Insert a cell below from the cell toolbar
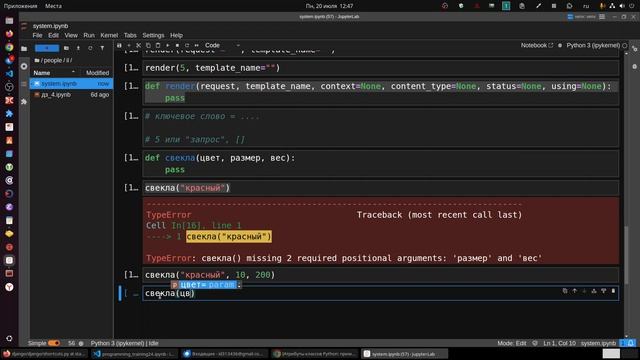The height and width of the screenshot is (360, 640). 604,291
